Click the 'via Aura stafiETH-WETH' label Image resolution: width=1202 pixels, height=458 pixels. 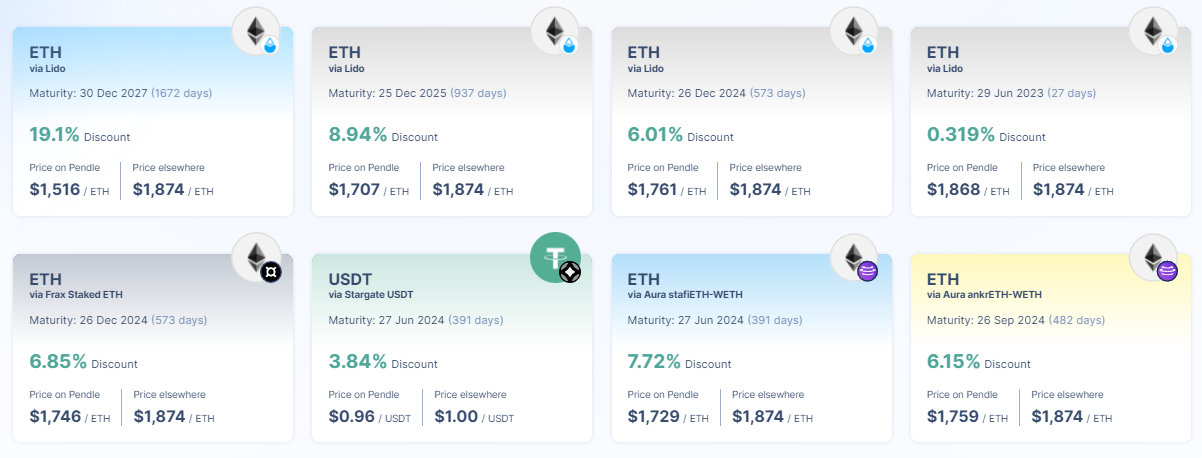coord(686,294)
